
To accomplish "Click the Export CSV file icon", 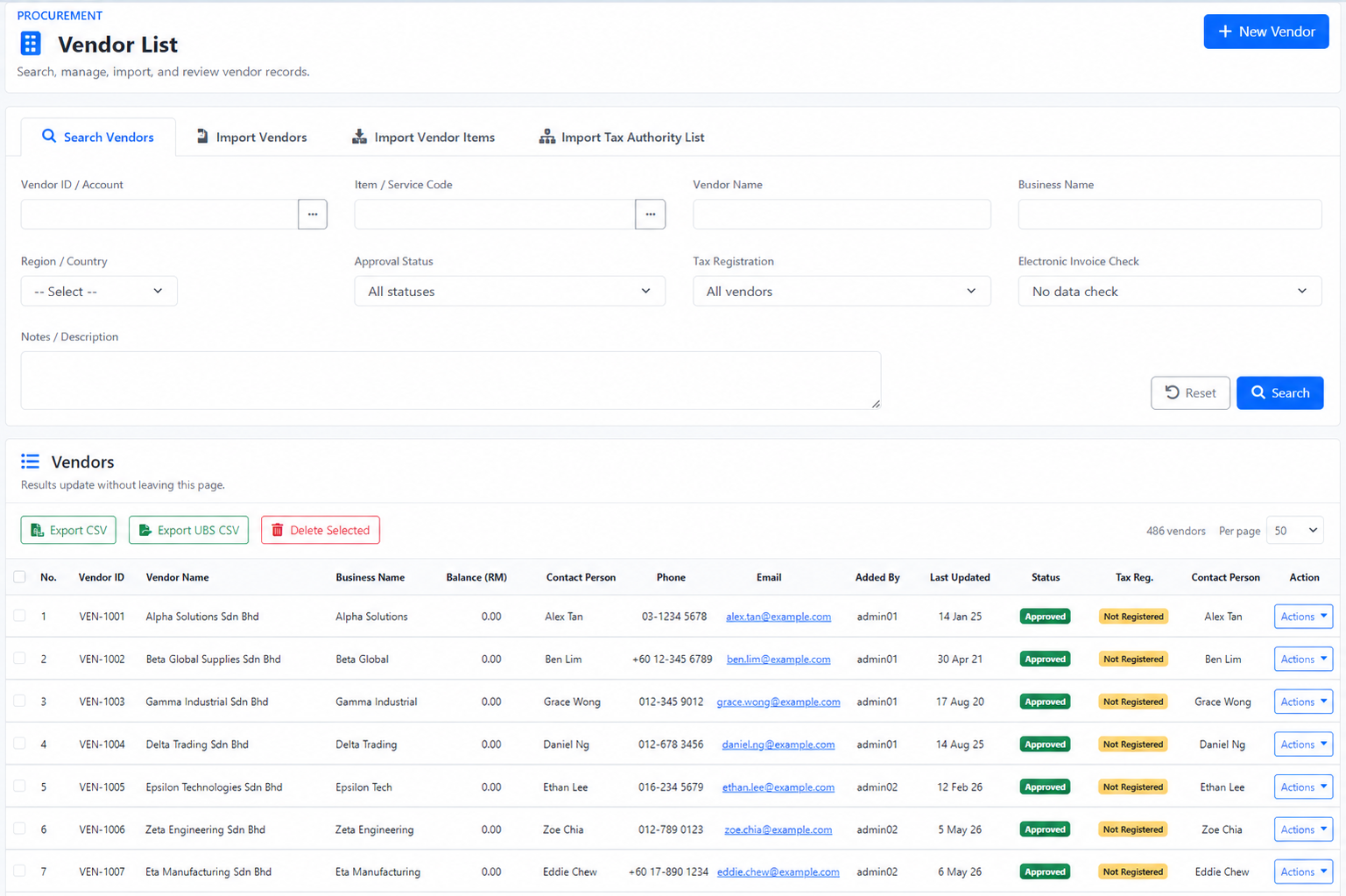I will point(37,530).
